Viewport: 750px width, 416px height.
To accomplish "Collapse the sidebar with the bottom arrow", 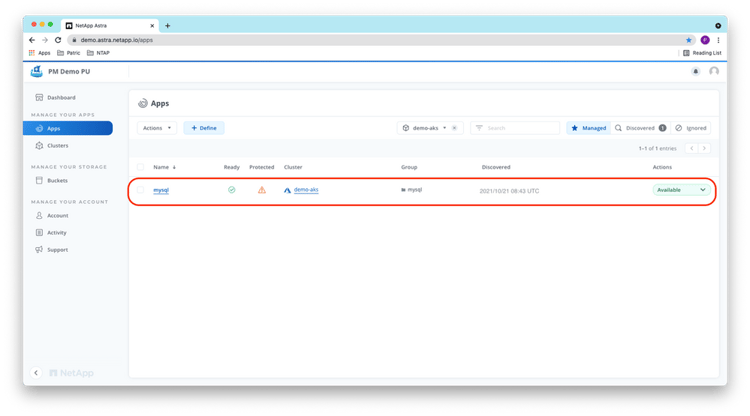I will [37, 372].
